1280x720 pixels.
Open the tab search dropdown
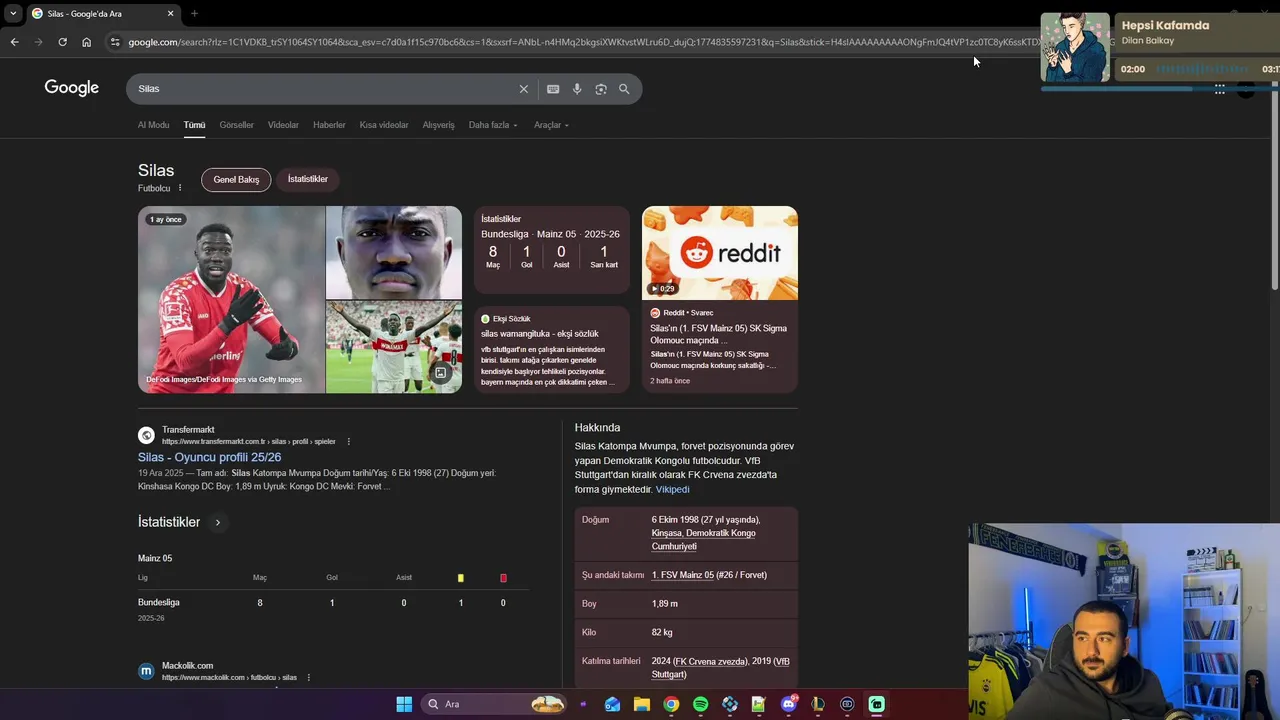[13, 13]
